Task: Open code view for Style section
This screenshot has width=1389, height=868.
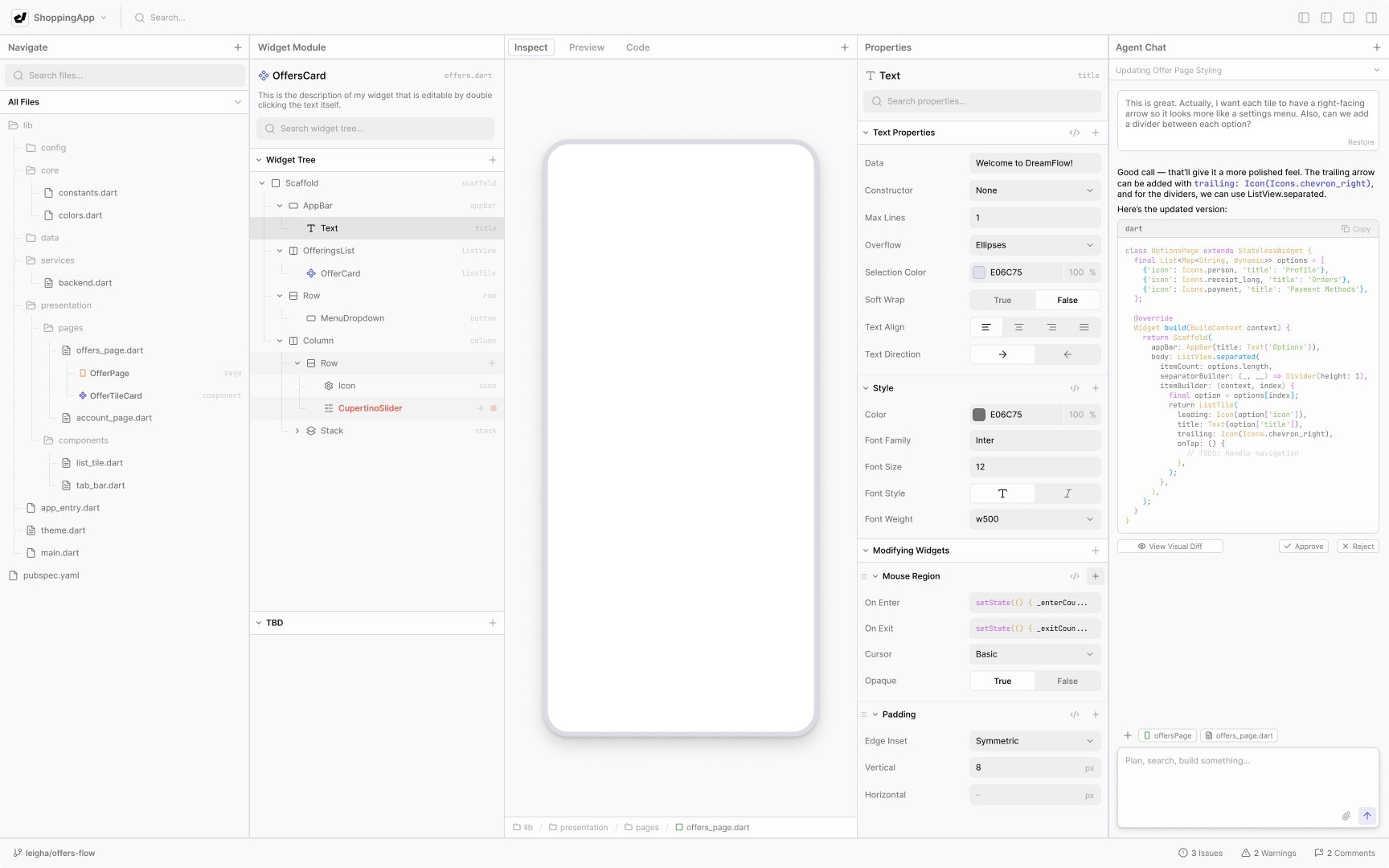Action: 1075,388
